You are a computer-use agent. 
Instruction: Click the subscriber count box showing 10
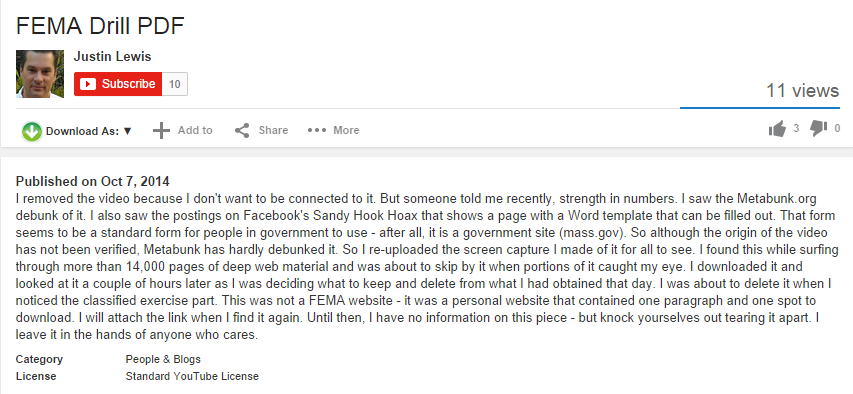[175, 84]
